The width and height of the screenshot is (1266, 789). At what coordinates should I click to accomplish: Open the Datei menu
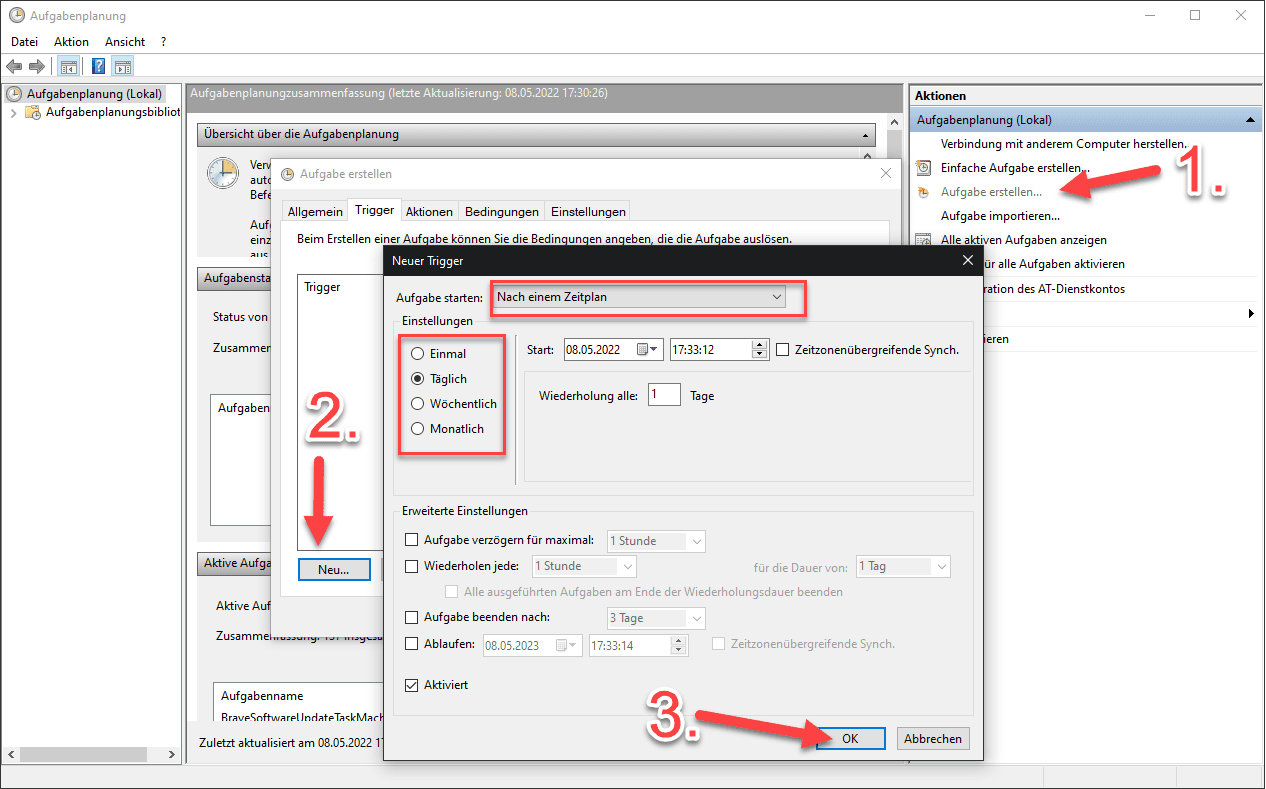coord(24,42)
